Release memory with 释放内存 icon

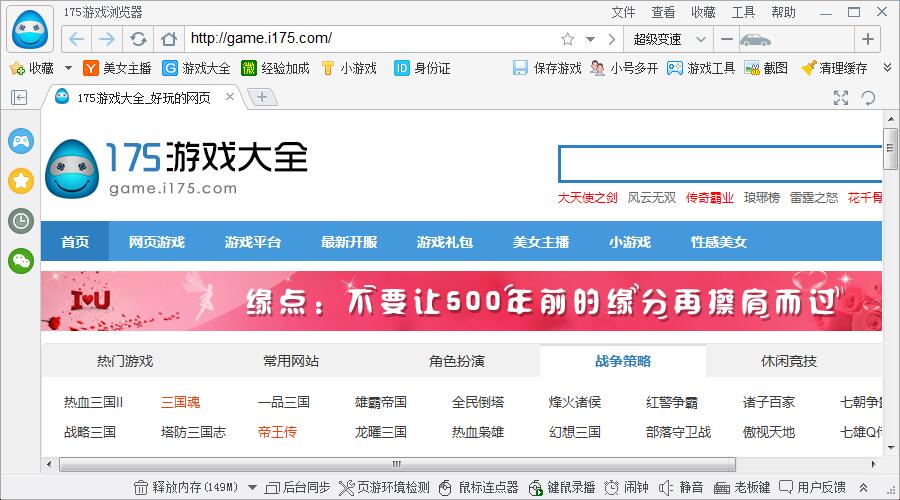[x=141, y=488]
